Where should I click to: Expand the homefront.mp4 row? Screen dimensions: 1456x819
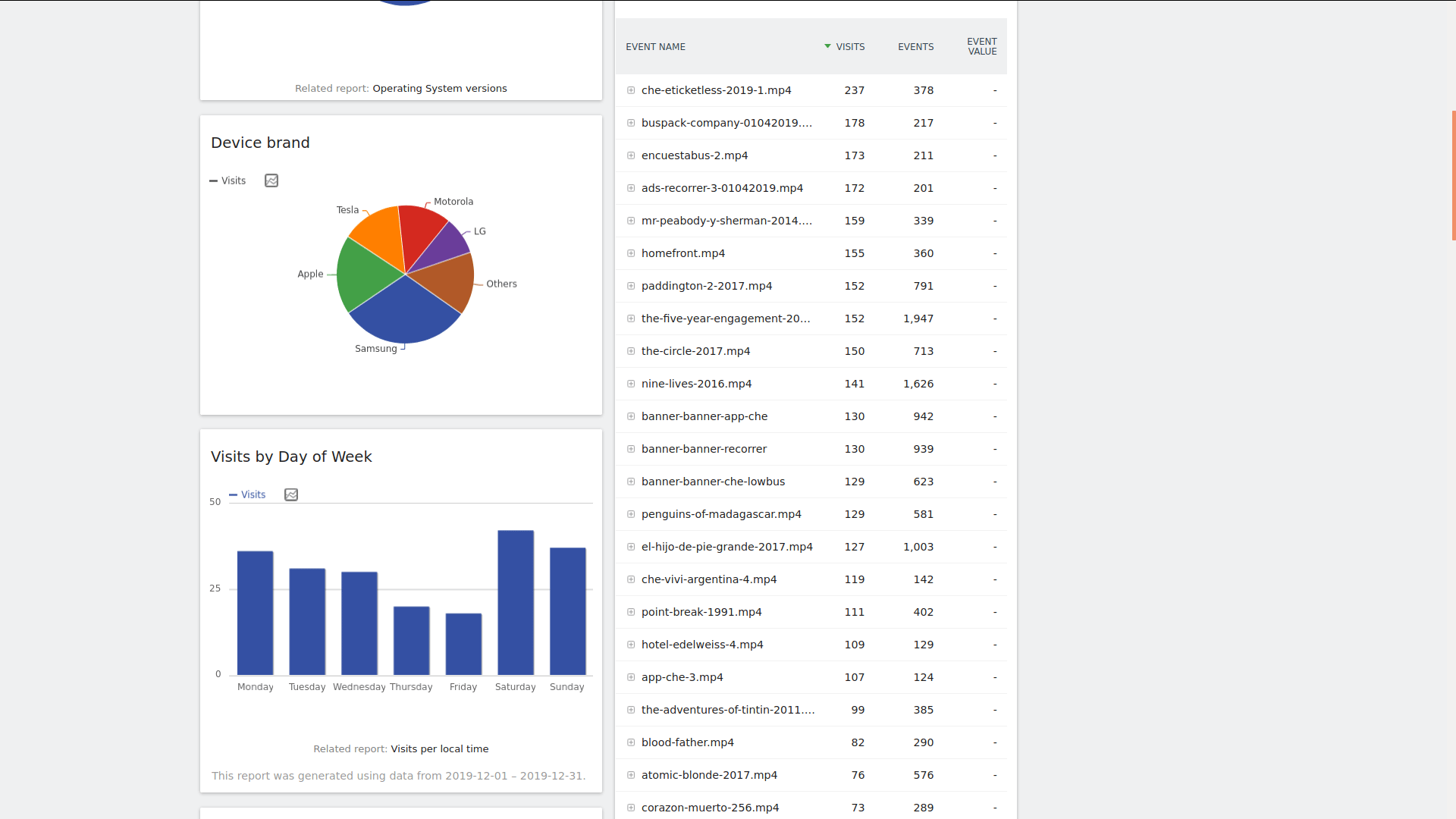click(631, 253)
